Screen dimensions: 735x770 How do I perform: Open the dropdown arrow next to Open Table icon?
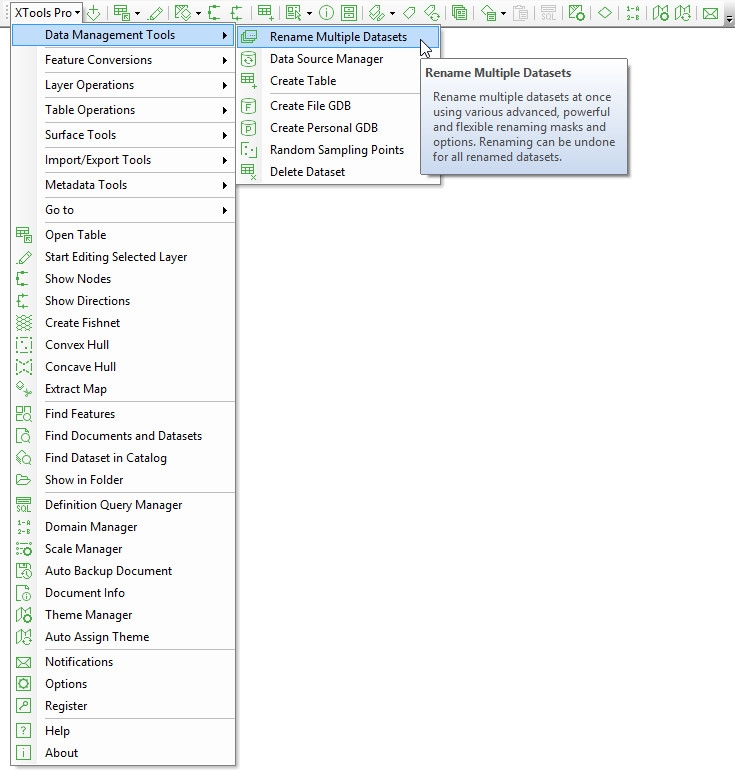tap(137, 14)
